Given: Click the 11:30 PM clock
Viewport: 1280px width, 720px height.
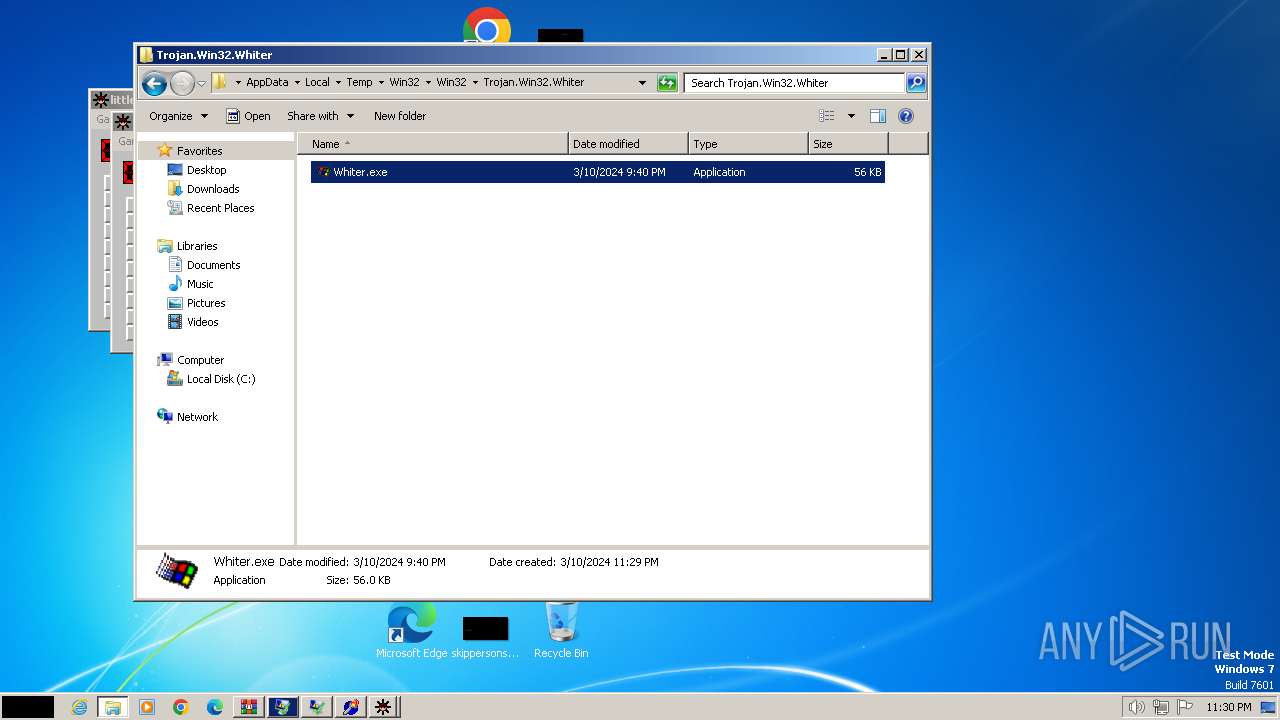Looking at the screenshot, I should pos(1228,707).
